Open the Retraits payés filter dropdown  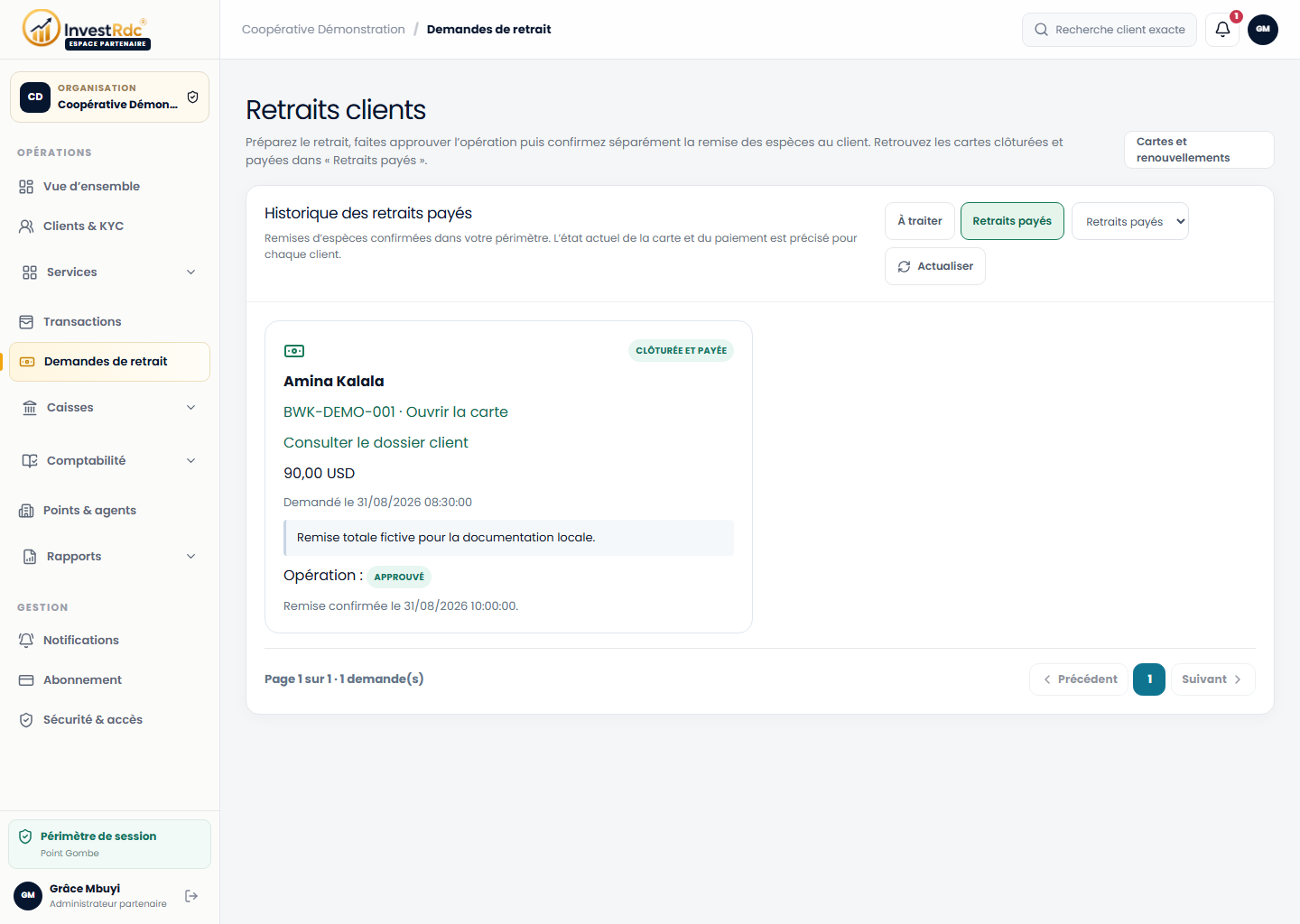[x=1130, y=221]
